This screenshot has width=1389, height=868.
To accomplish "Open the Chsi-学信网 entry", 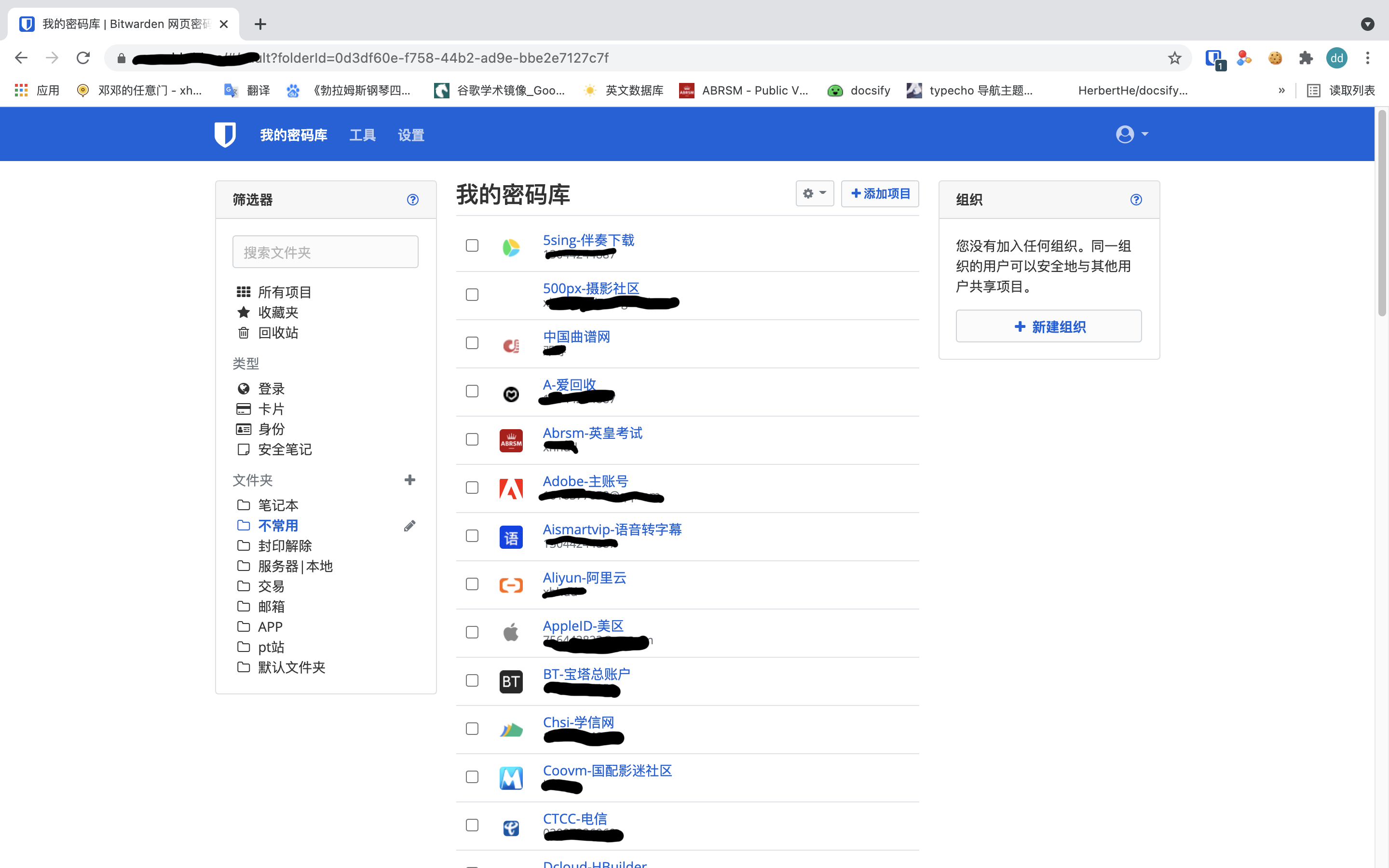I will point(579,722).
